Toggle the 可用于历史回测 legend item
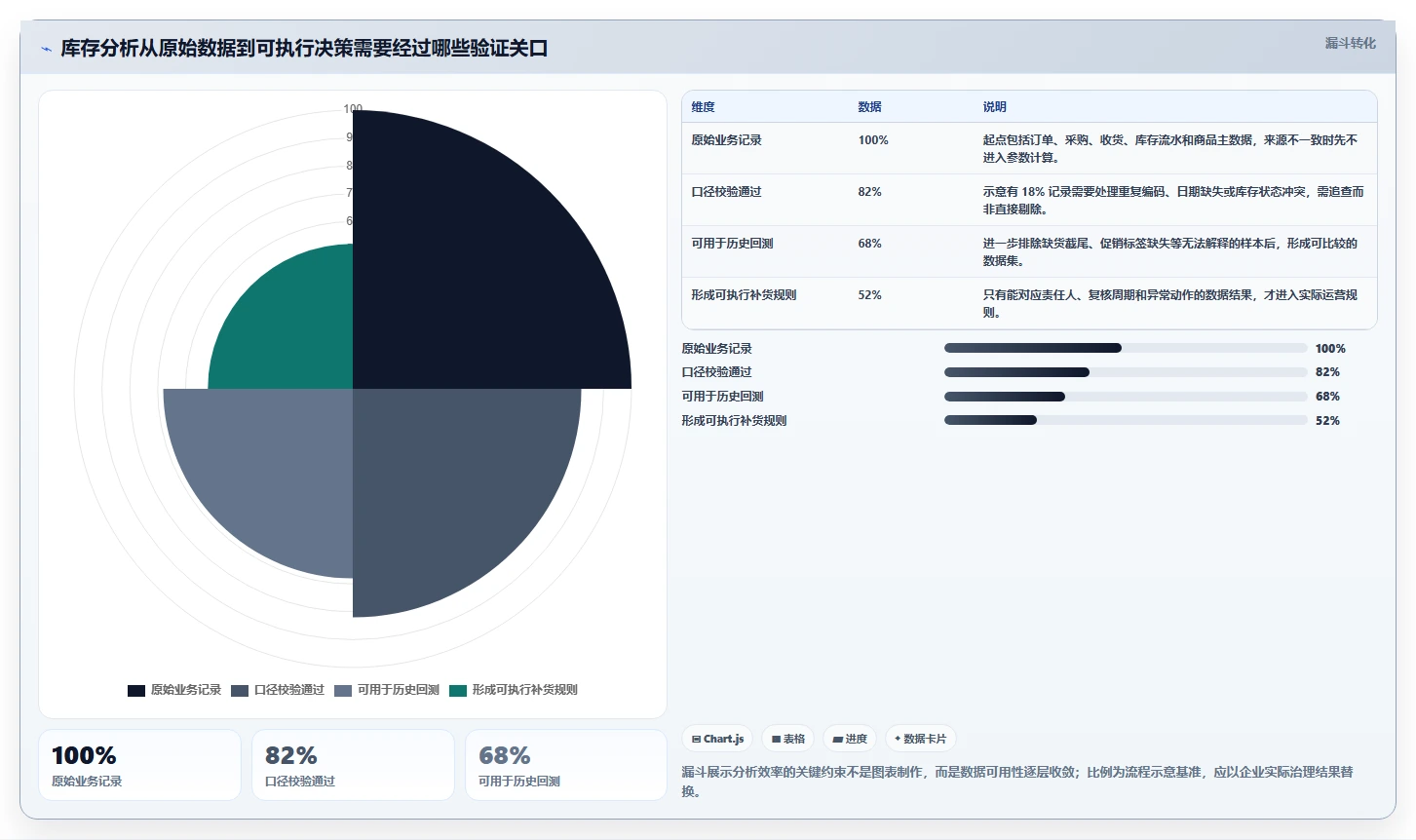Image resolution: width=1416 pixels, height=840 pixels. 387,690
